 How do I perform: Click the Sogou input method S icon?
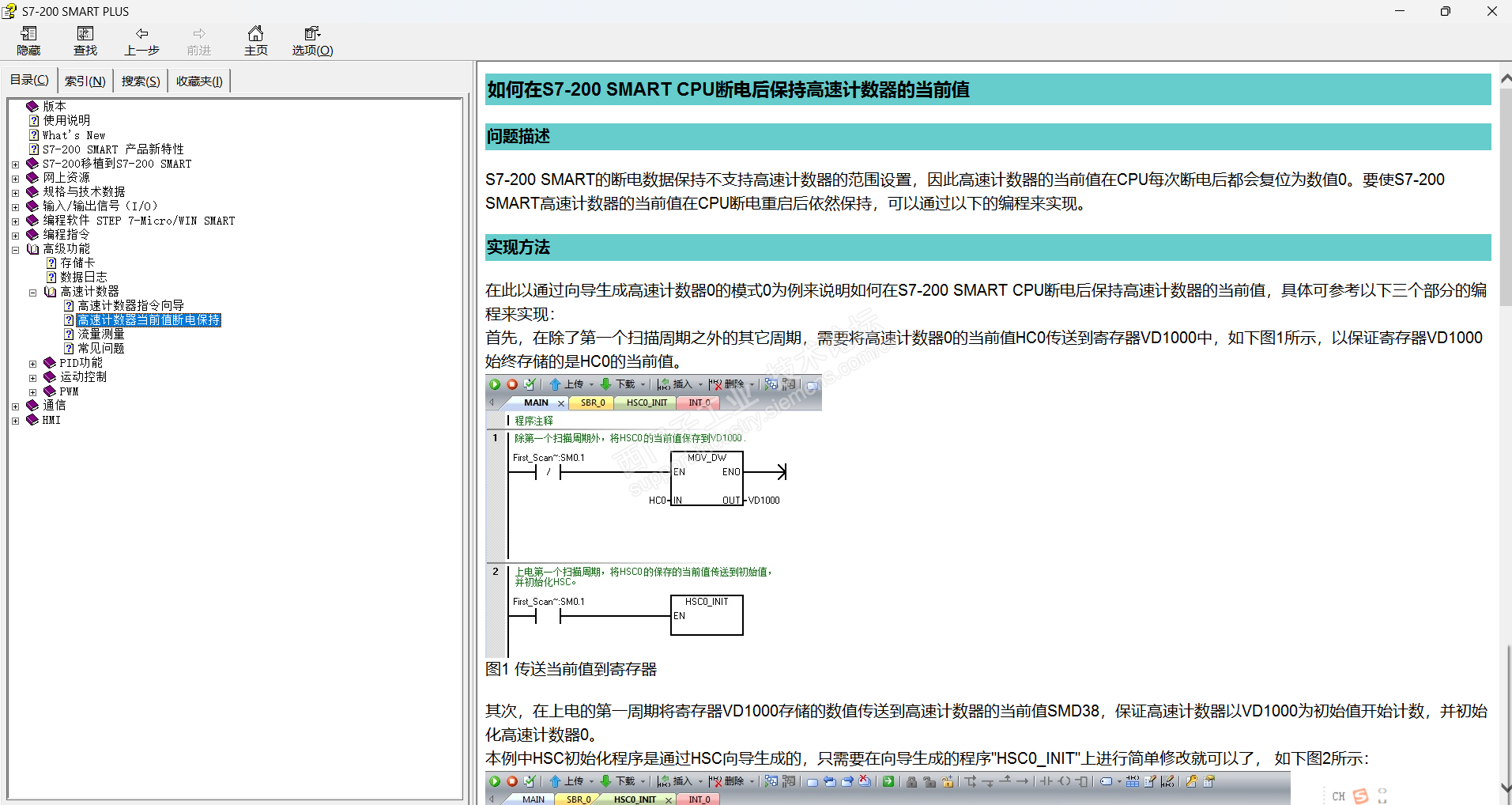coord(1360,796)
